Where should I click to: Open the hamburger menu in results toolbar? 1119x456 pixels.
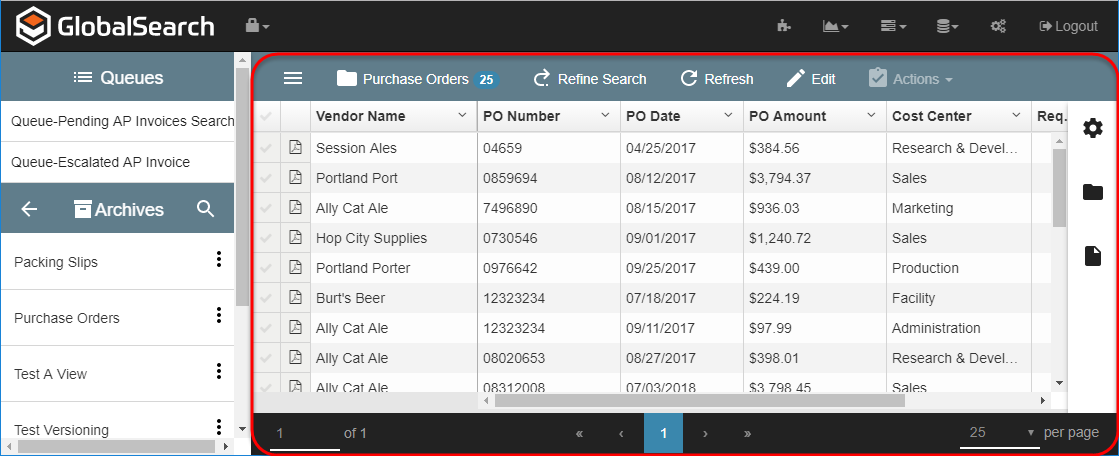click(293, 79)
